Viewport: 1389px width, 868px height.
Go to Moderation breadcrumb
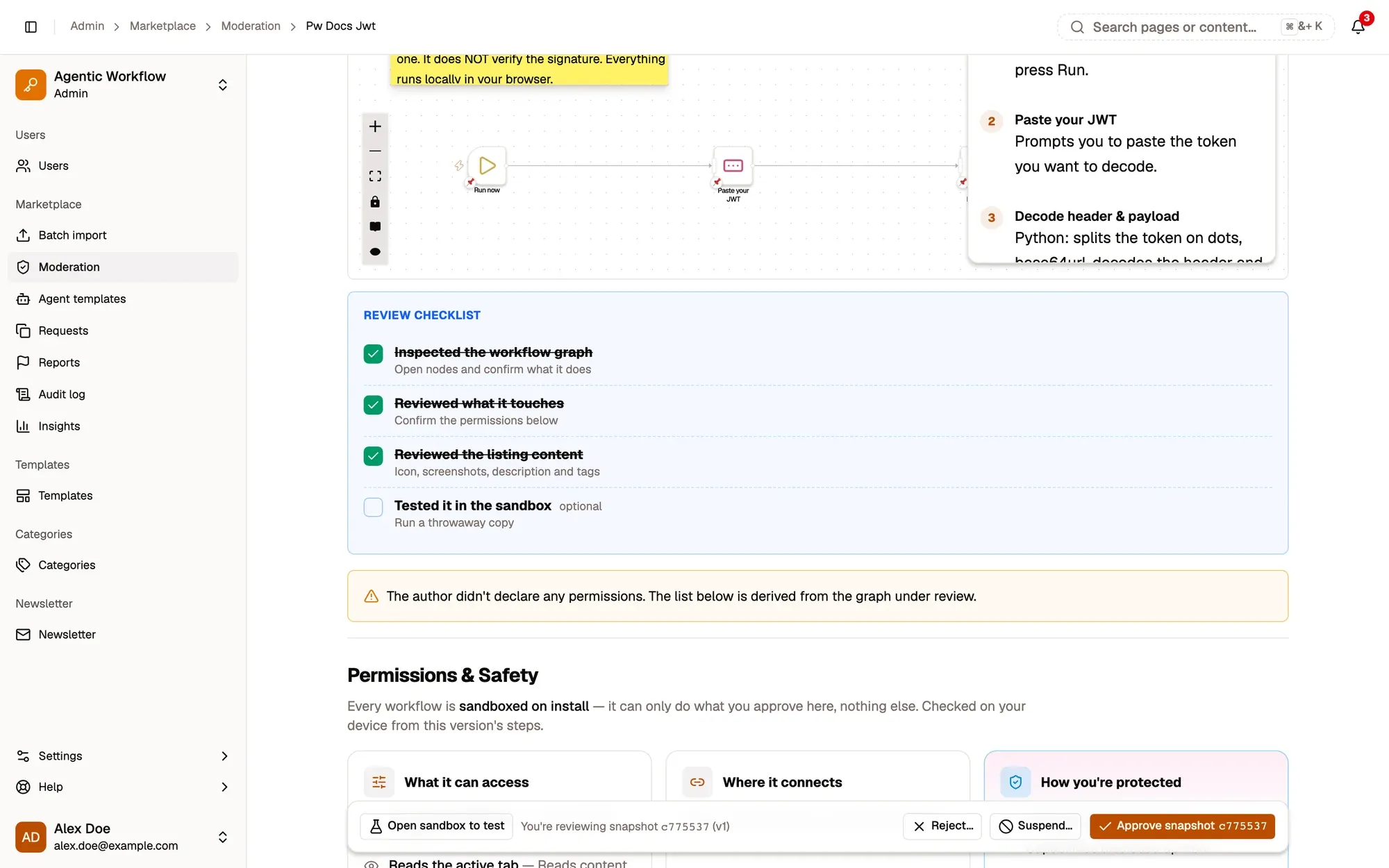[251, 26]
